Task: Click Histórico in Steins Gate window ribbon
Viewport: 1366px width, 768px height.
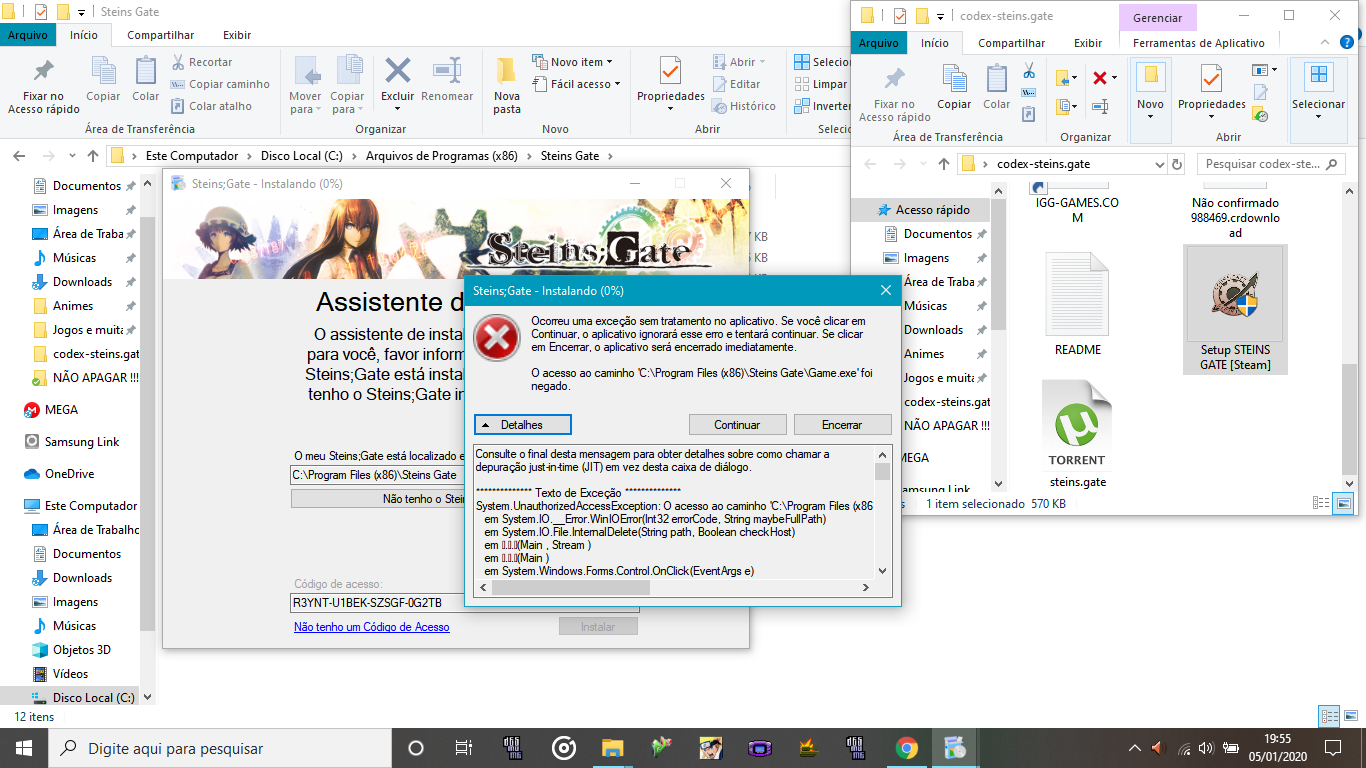Action: pyautogui.click(x=744, y=106)
